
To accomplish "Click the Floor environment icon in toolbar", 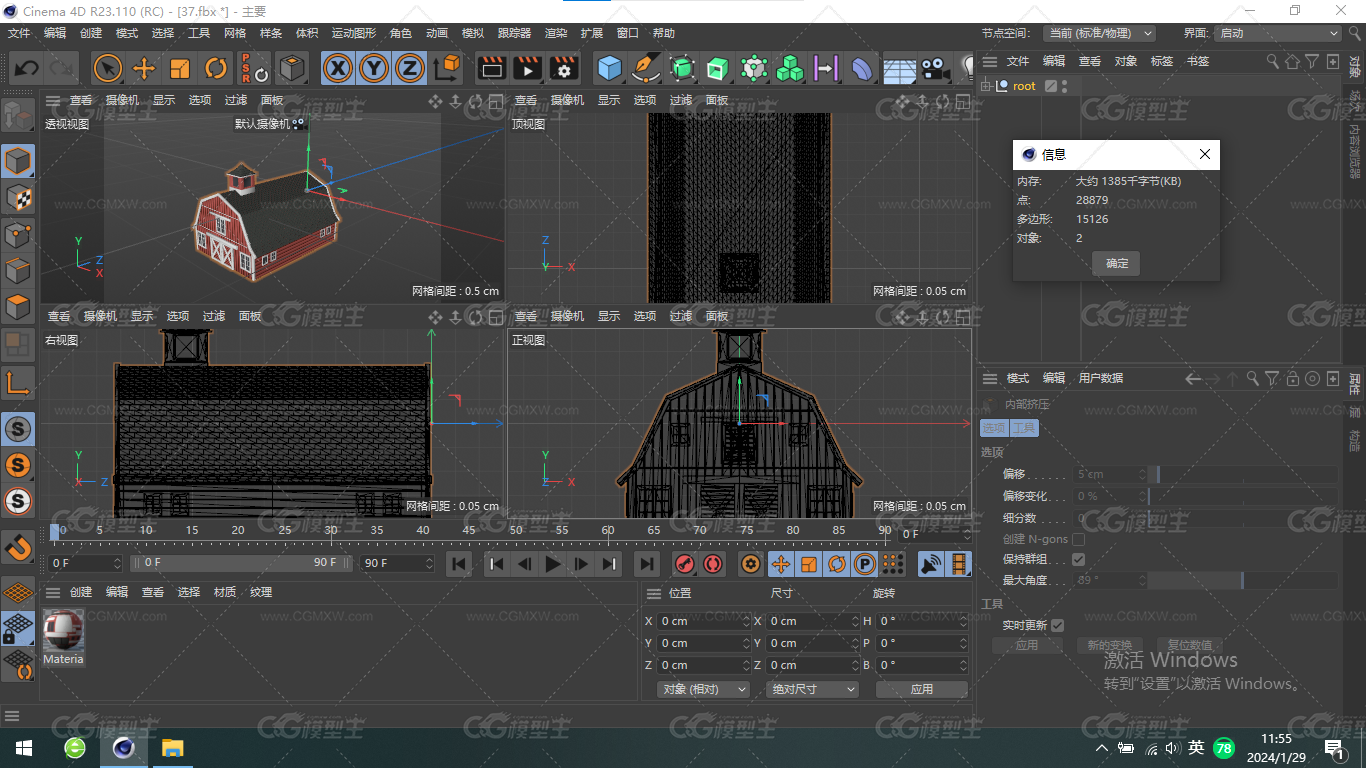I will pyautogui.click(x=899, y=68).
